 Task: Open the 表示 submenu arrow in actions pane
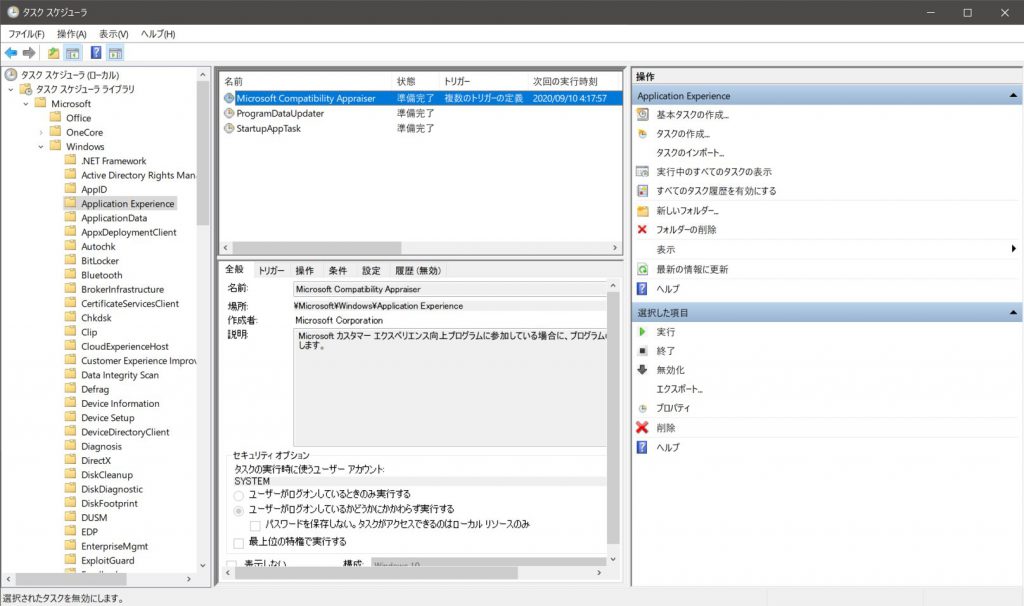[1013, 249]
